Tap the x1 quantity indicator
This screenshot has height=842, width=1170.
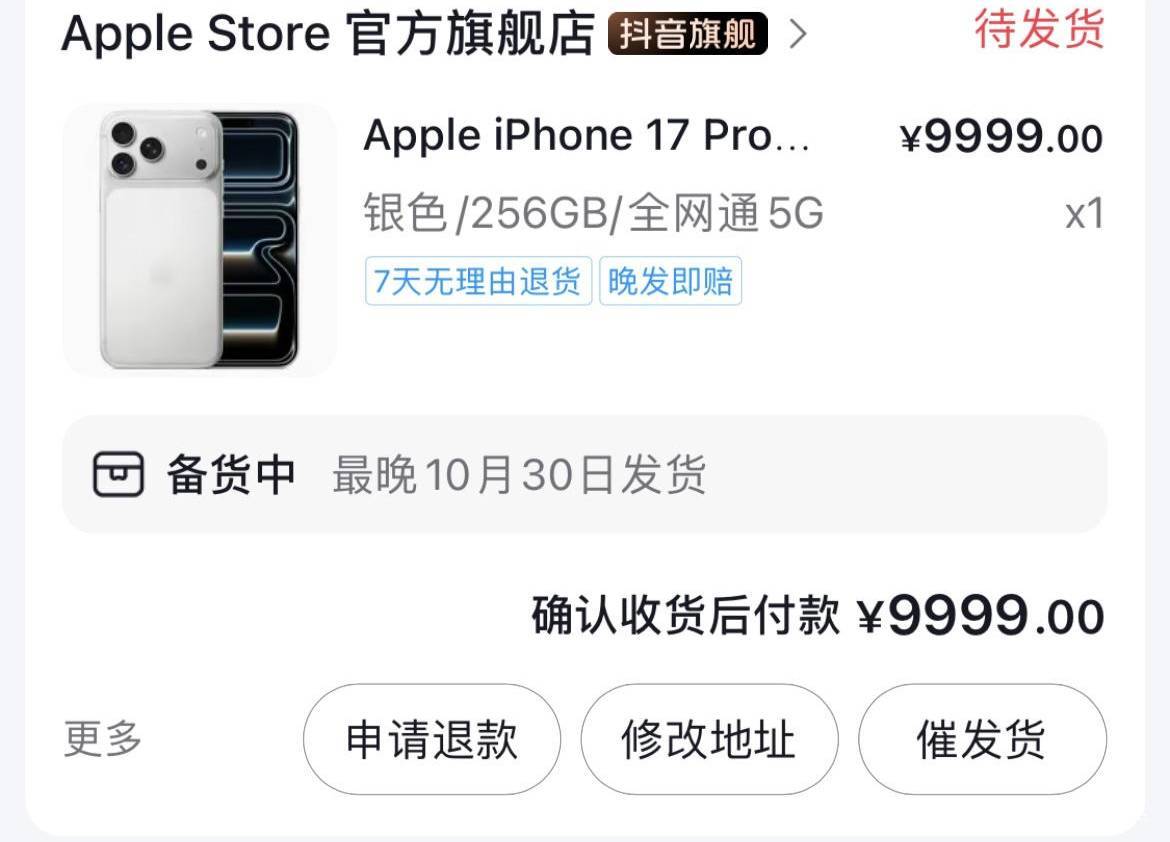1084,213
